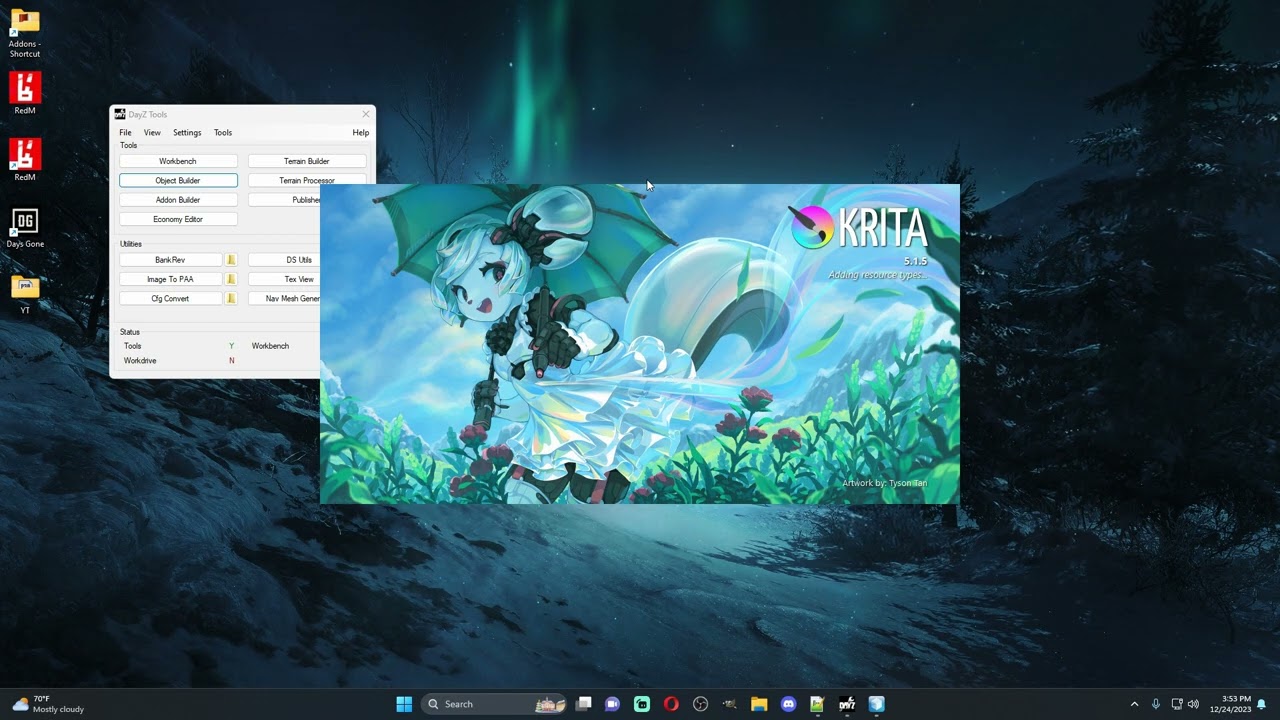
Task: Click the taskbar Search box
Action: [x=494, y=704]
